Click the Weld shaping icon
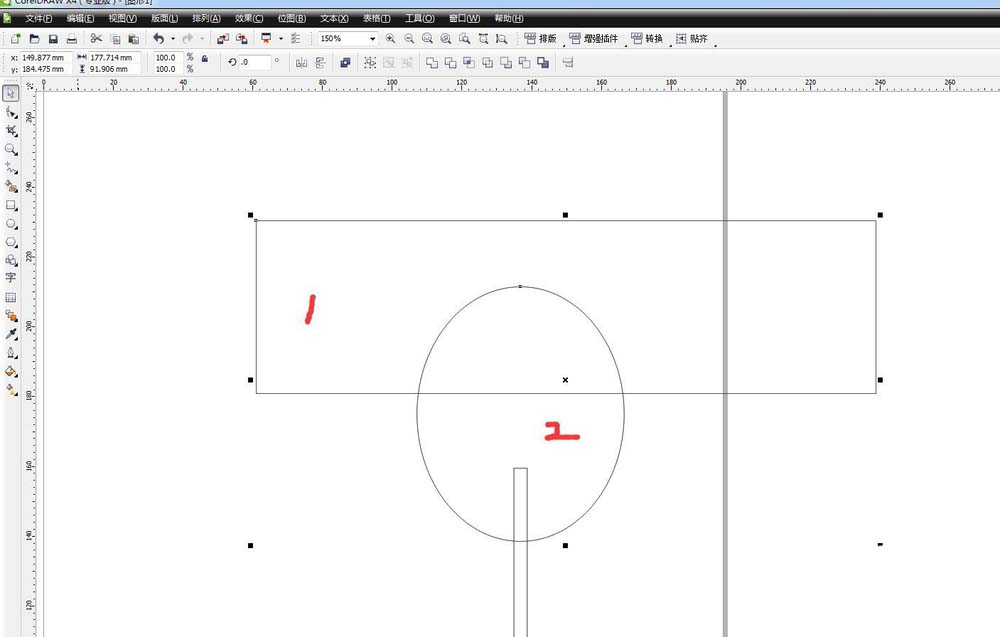 432,62
